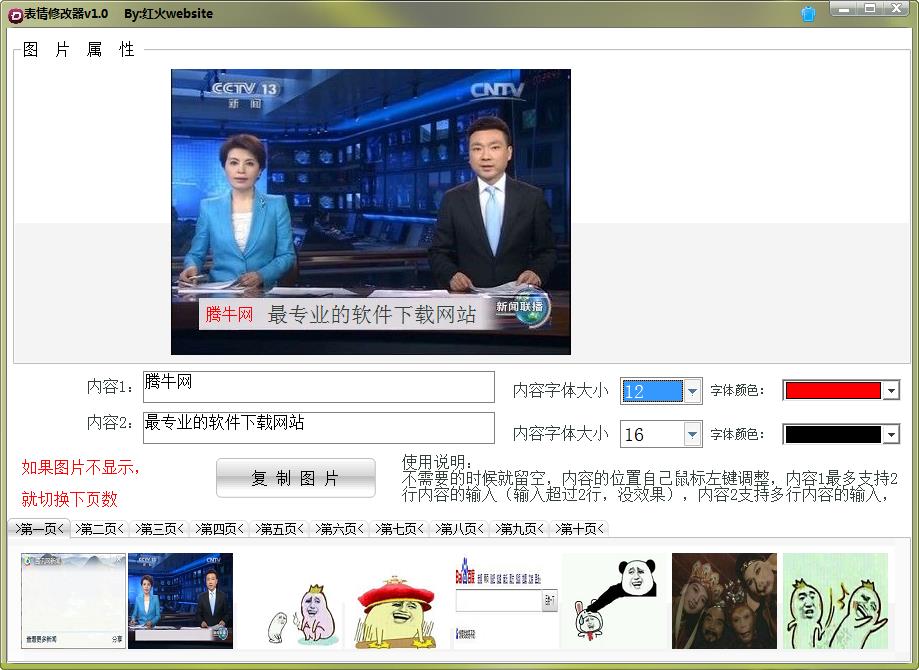Click the blue shirt skin icon
Viewport: 919px width, 670px height.
808,14
